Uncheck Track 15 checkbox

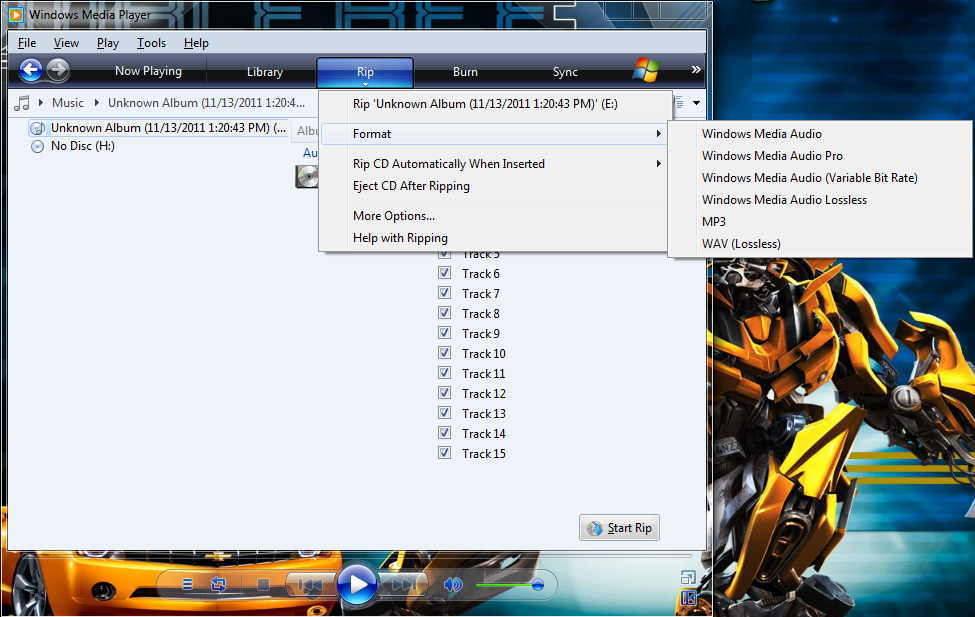pyautogui.click(x=444, y=452)
